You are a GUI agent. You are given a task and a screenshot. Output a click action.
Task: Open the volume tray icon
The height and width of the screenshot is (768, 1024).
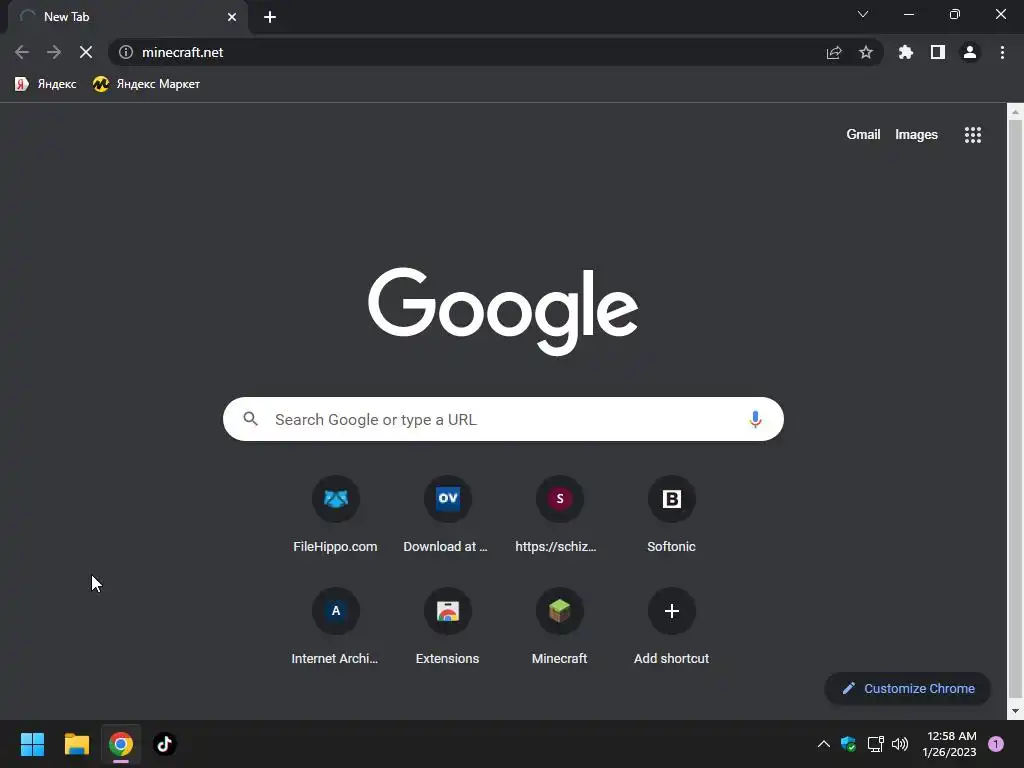(900, 744)
